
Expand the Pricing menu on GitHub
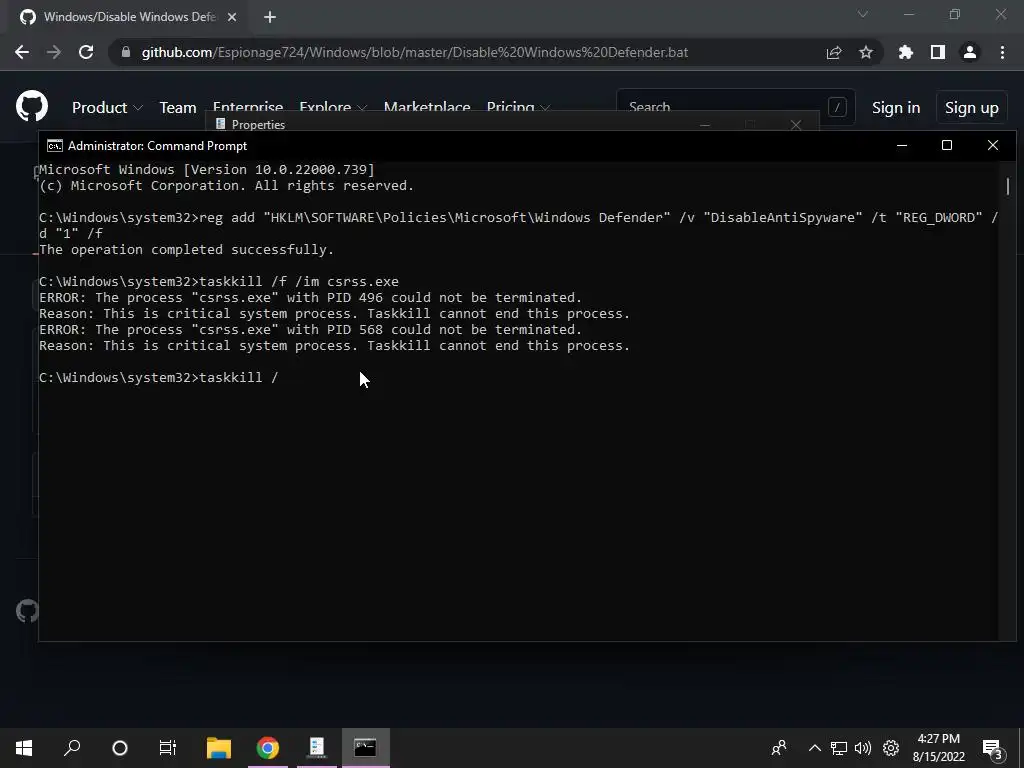519,106
